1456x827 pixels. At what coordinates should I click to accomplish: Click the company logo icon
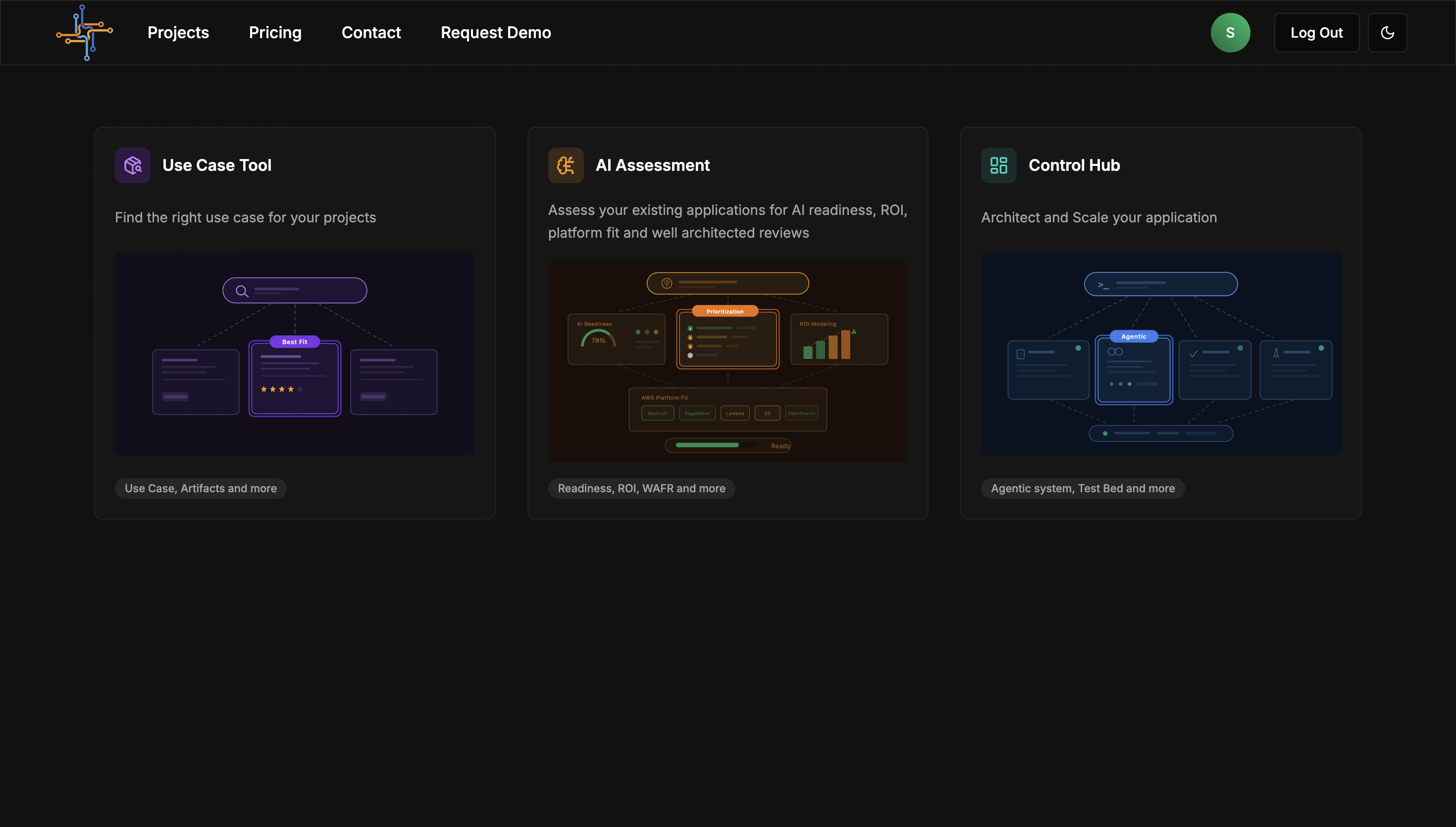(x=85, y=32)
